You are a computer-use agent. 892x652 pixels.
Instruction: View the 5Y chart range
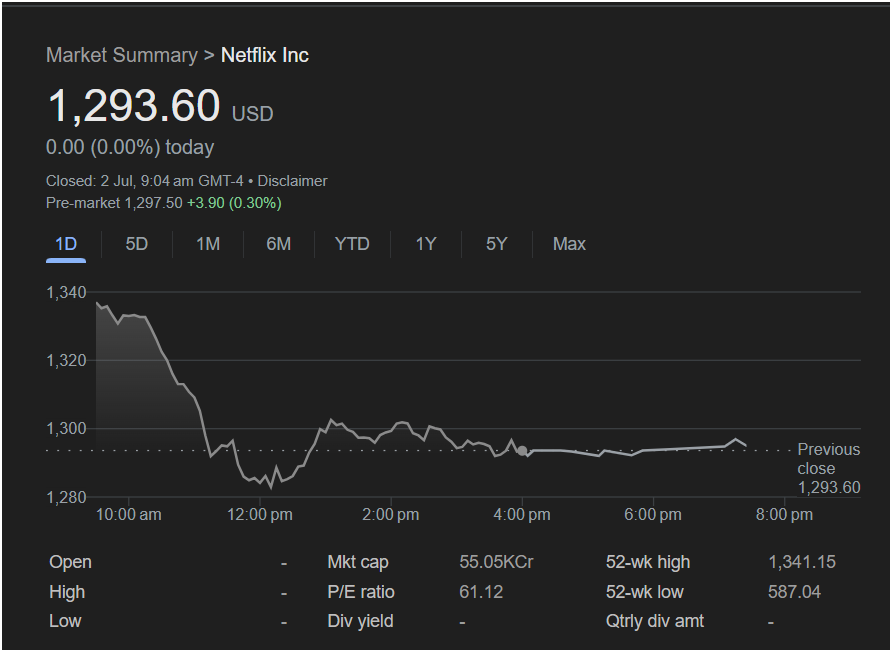tap(496, 244)
